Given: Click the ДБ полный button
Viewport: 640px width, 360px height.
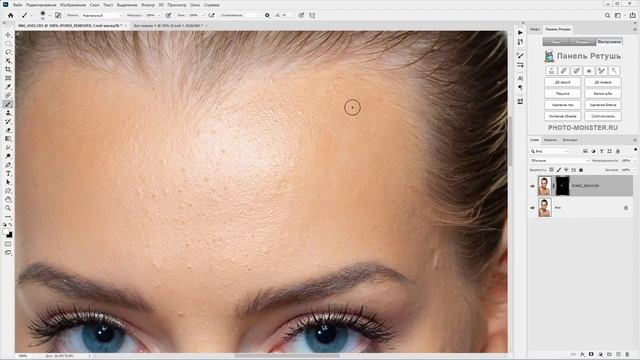Looking at the screenshot, I should (603, 82).
